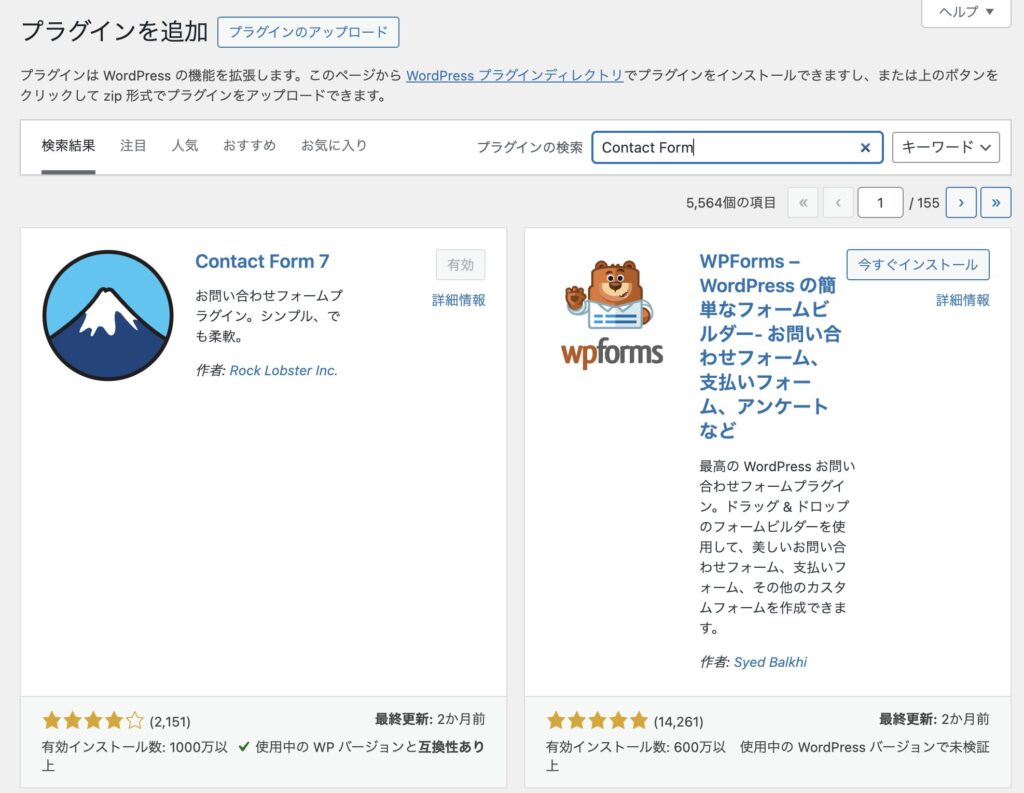Click the current page number field

(x=880, y=202)
